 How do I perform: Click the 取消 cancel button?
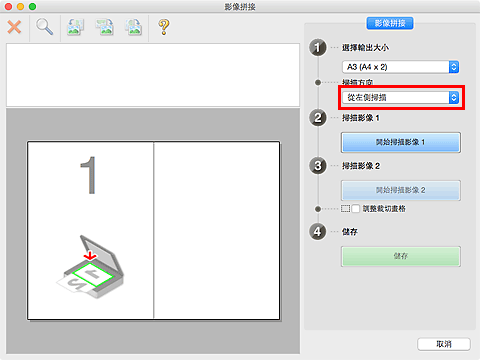point(444,344)
